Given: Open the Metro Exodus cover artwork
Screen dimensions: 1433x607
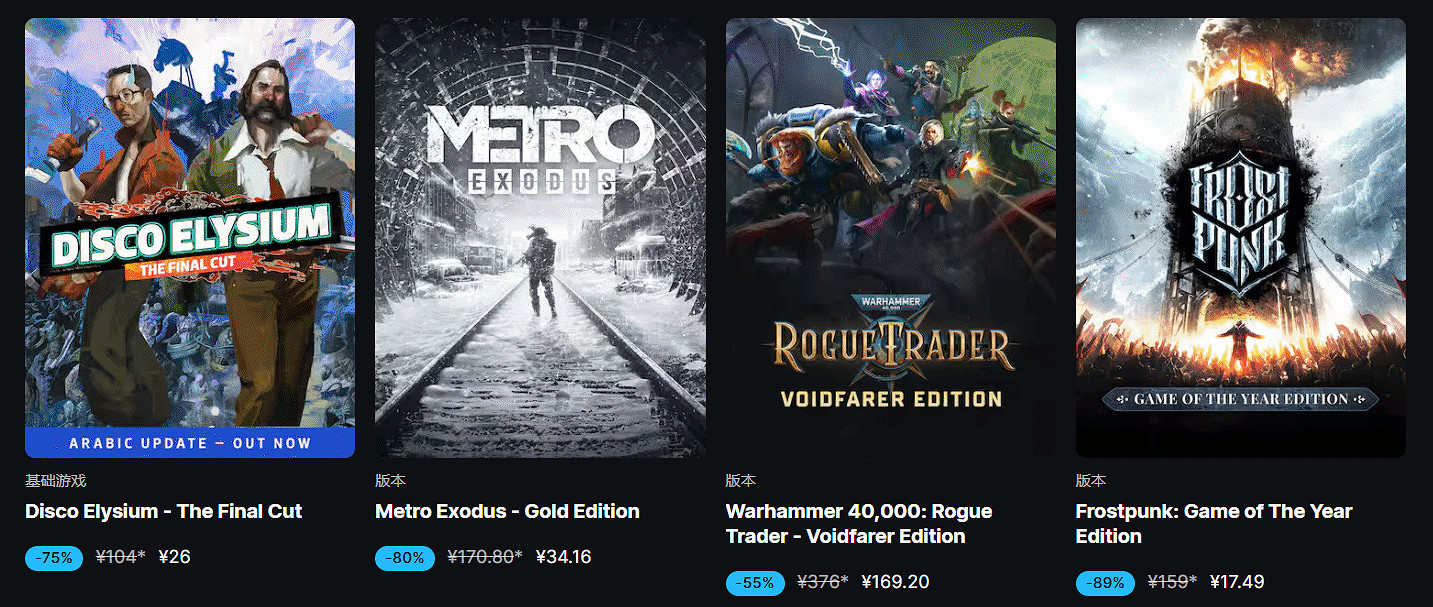Looking at the screenshot, I should click(x=540, y=237).
